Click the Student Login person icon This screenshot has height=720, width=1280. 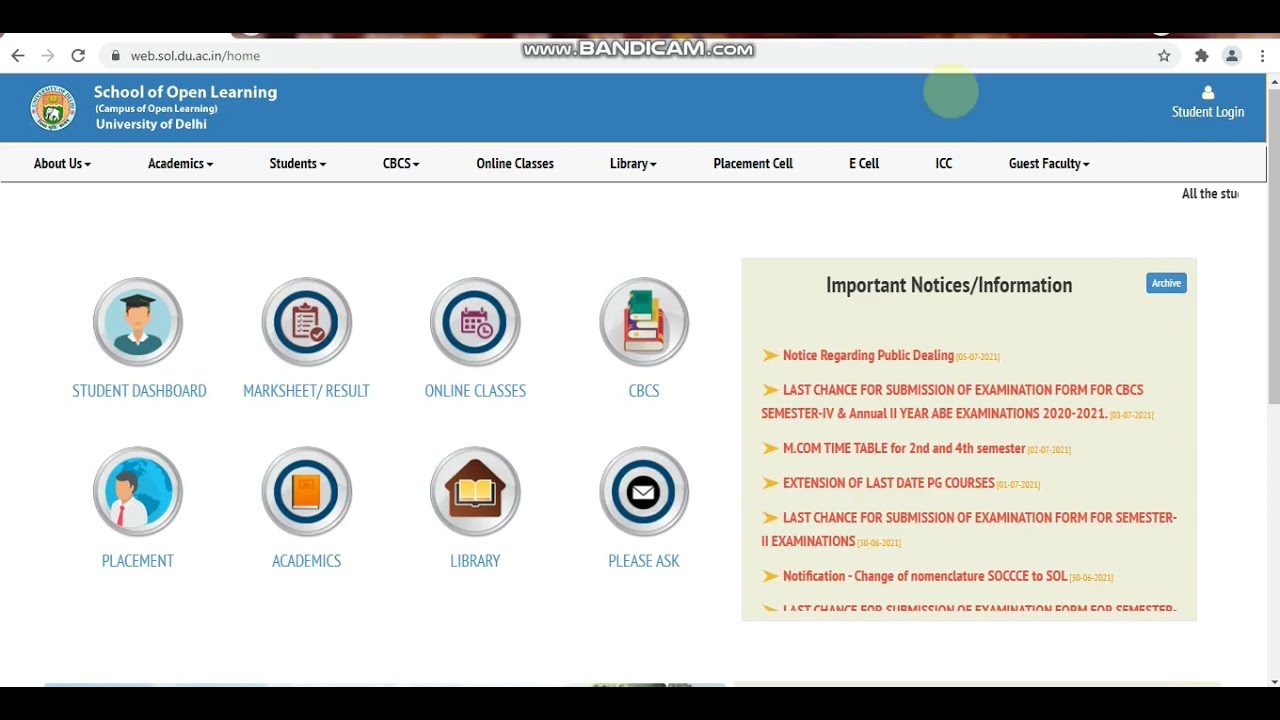[1208, 93]
